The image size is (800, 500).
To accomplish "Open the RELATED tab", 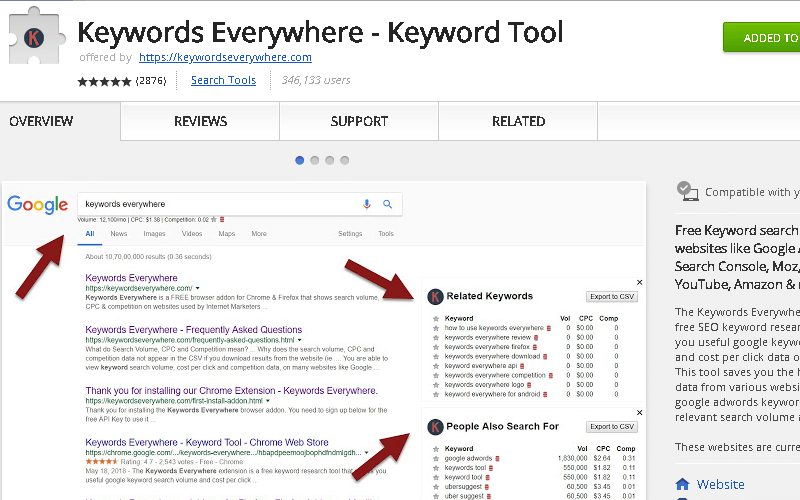I will [518, 121].
